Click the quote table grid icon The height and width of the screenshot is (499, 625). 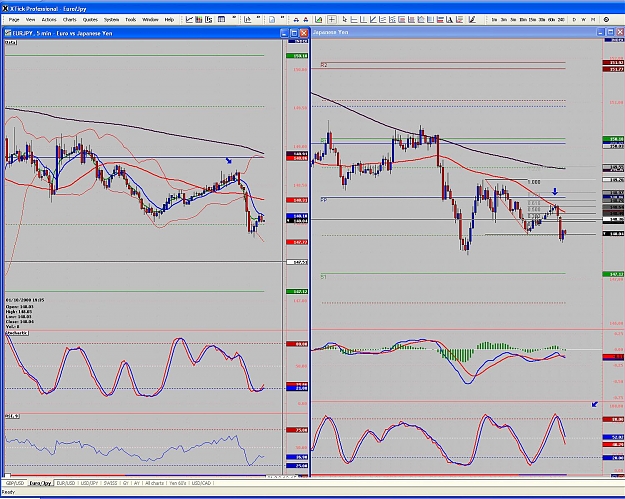click(221, 20)
